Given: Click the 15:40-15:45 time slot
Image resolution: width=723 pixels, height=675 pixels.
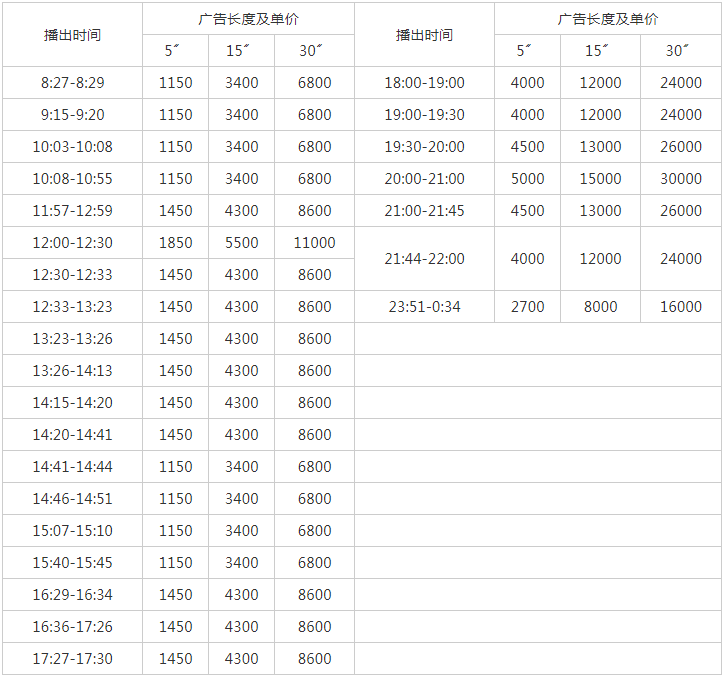Looking at the screenshot, I should [72, 562].
